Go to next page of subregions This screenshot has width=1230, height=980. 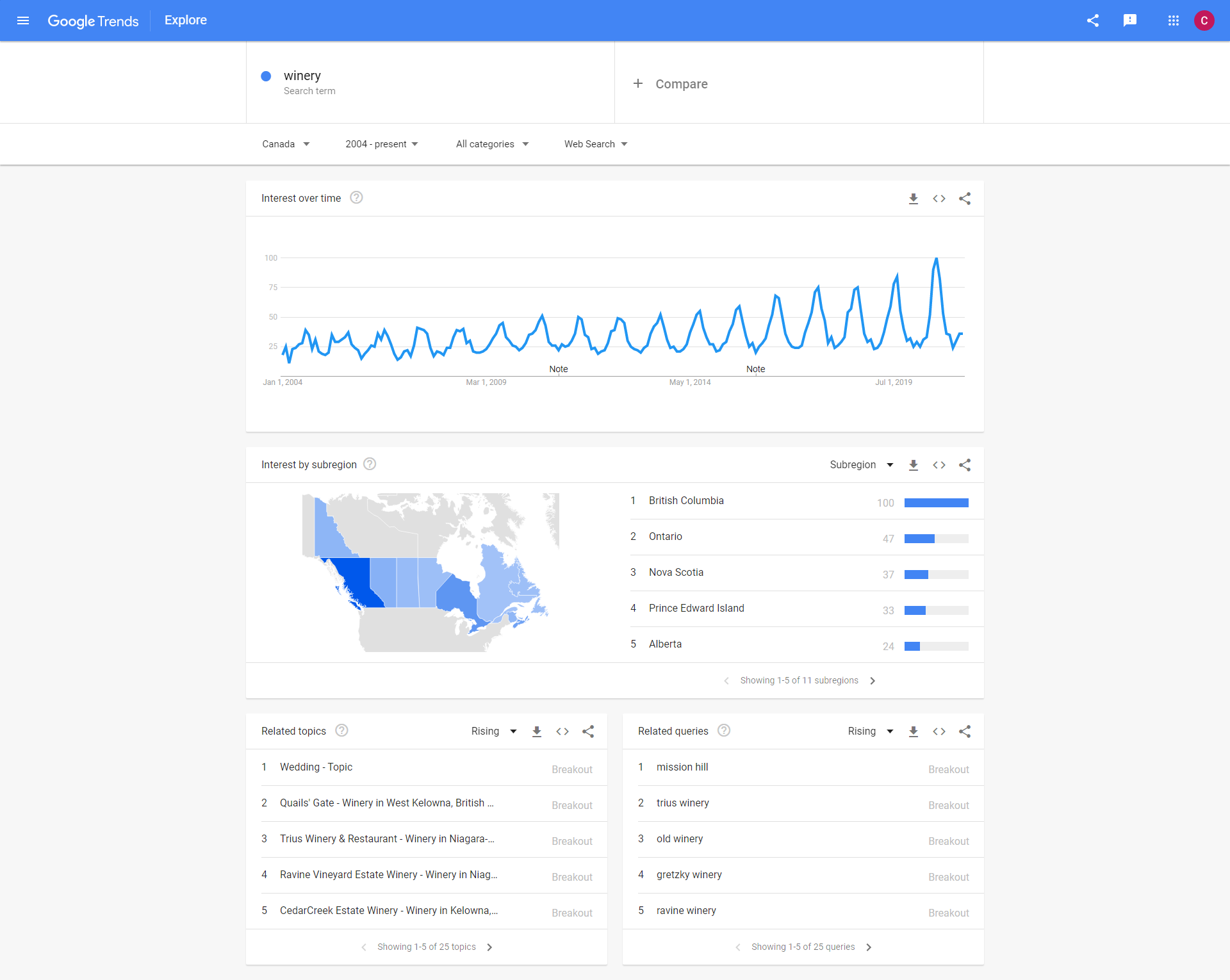coord(873,681)
